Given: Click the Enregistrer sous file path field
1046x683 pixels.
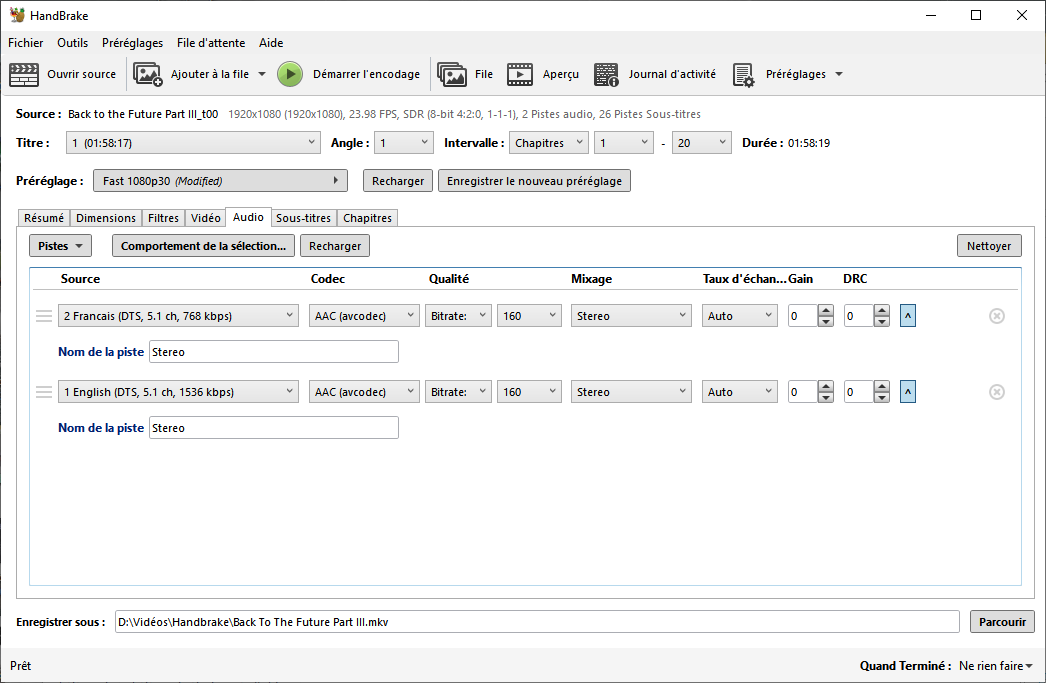Looking at the screenshot, I should (536, 622).
